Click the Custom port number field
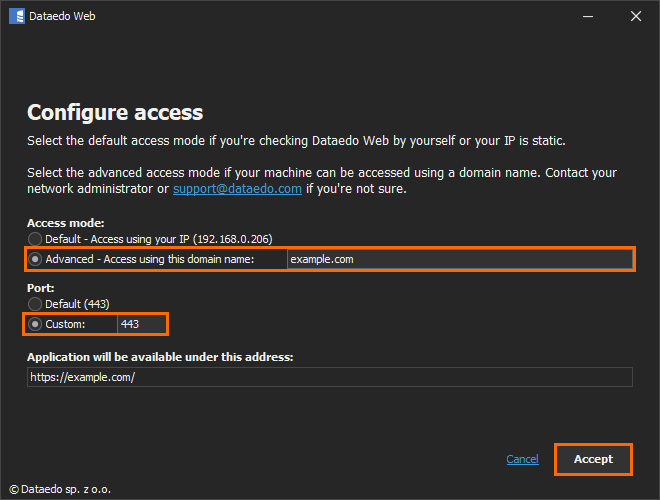Screen dimensions: 660x500 [x=141, y=324]
